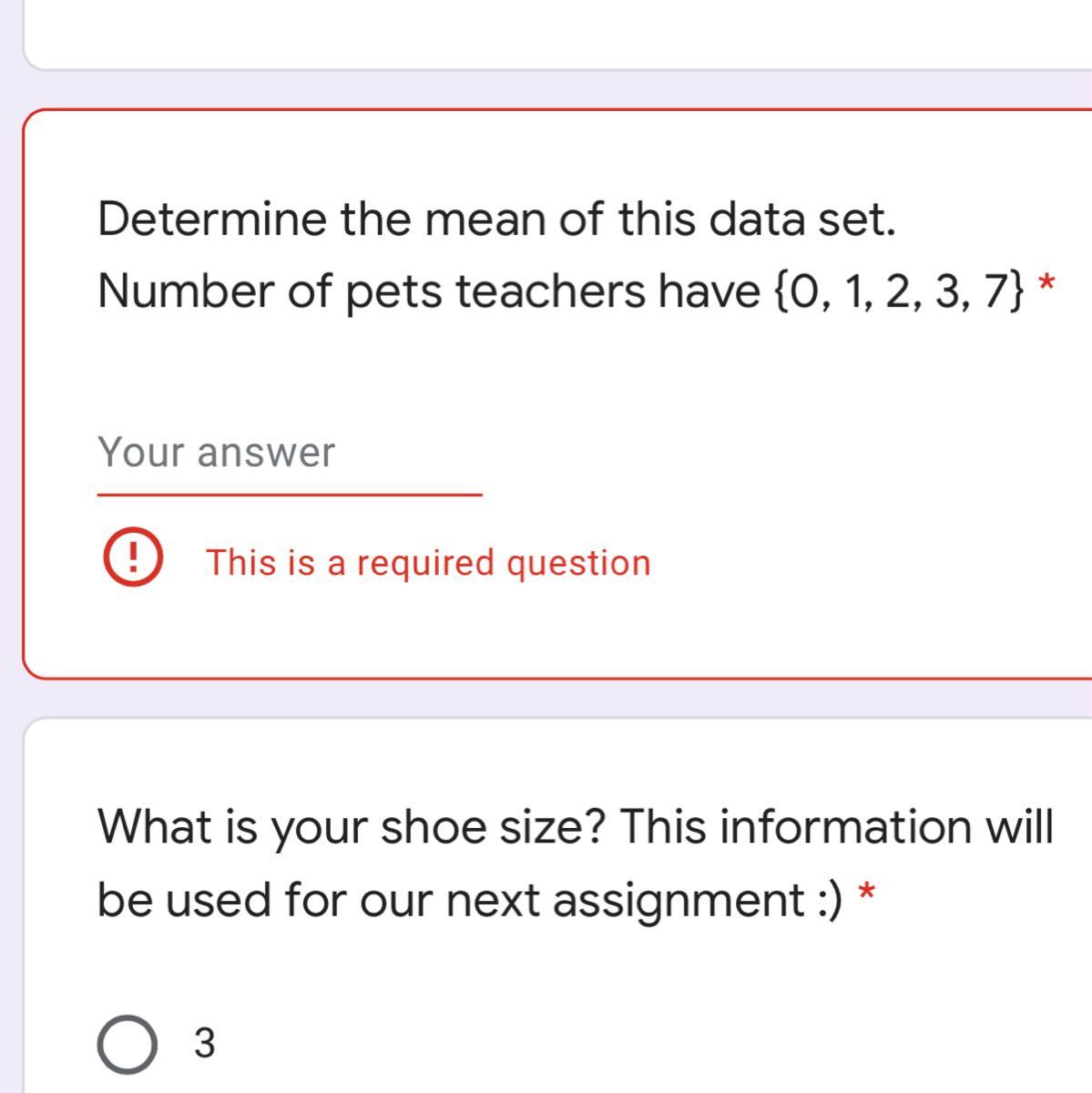
Task: Click the white card at the top edge
Action: 546,32
